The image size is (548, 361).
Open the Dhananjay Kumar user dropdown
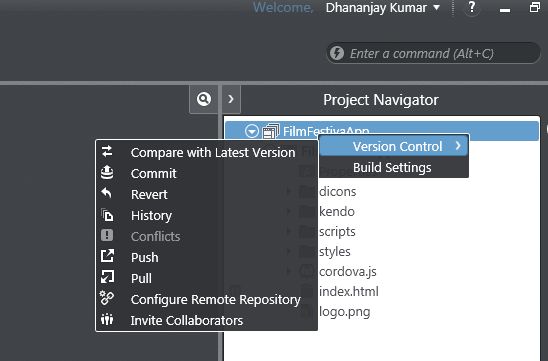[437, 7]
